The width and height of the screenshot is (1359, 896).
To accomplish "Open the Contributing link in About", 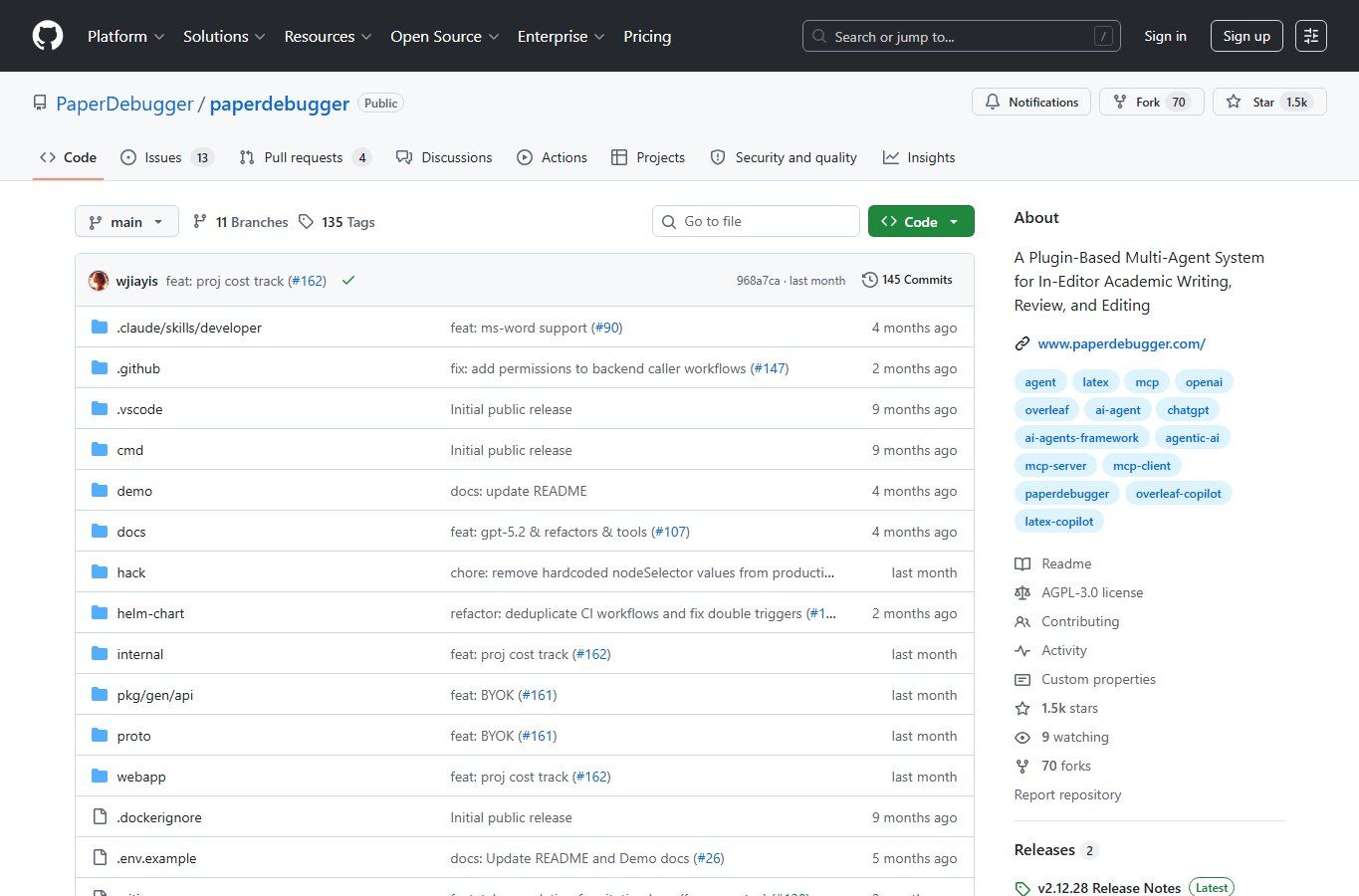I will pyautogui.click(x=1080, y=621).
